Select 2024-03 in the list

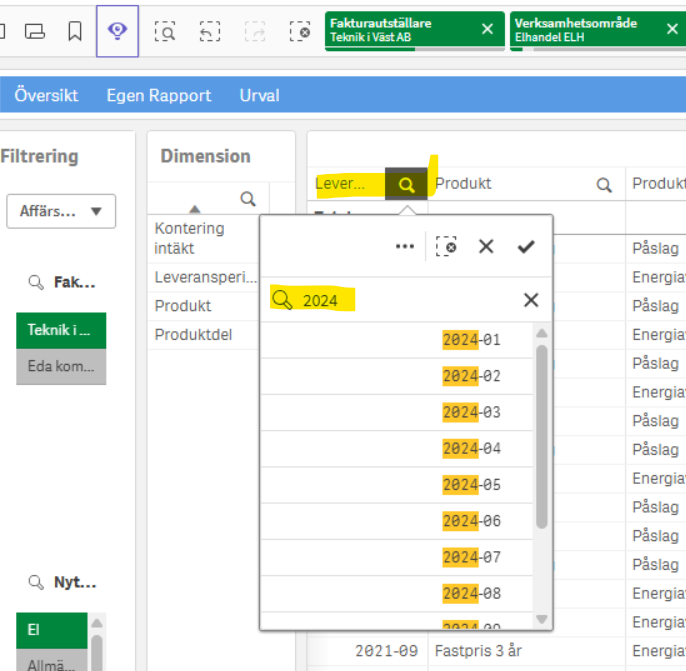tap(471, 413)
